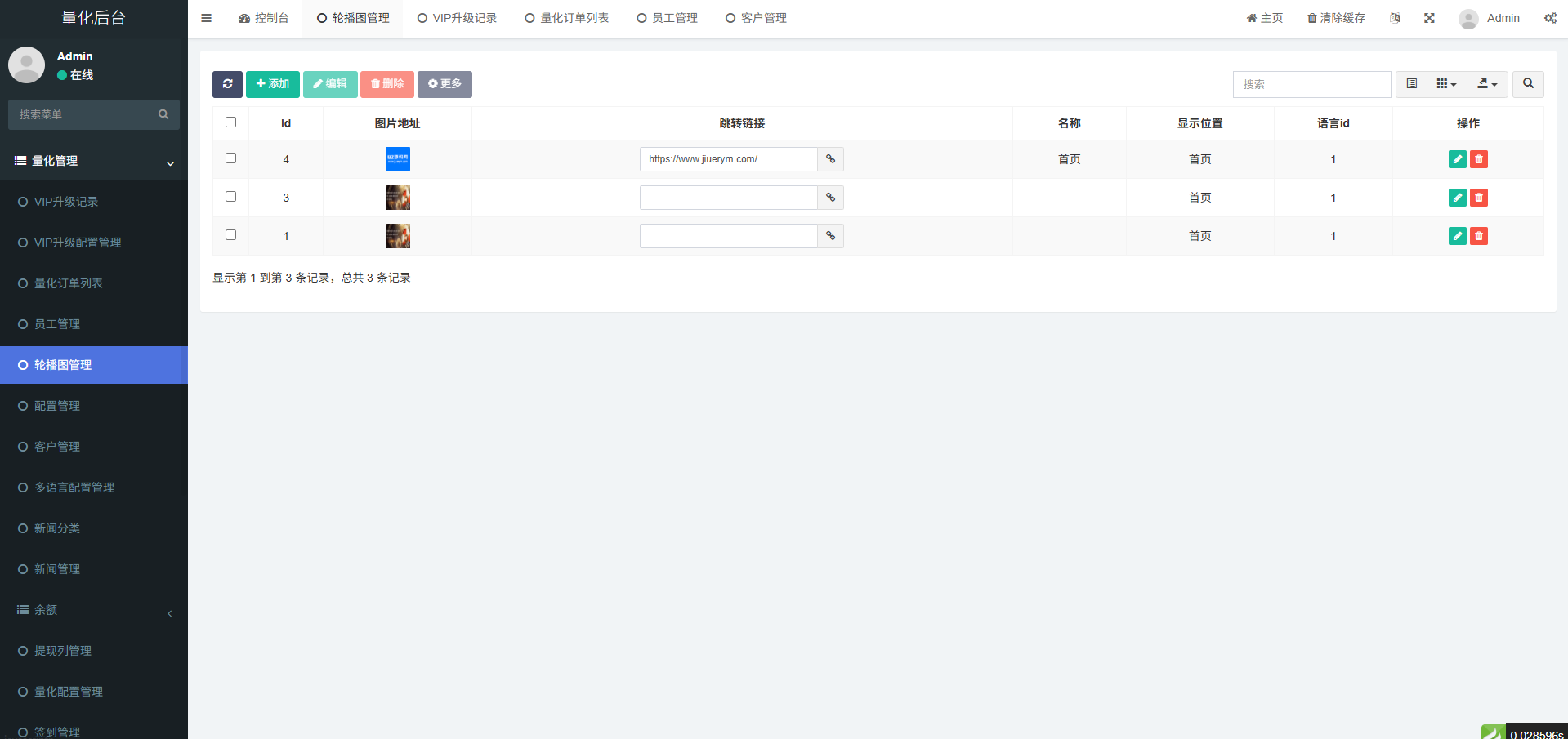This screenshot has width=1568, height=739.
Task: Click the 量化后台 logo title
Action: pyautogui.click(x=93, y=18)
